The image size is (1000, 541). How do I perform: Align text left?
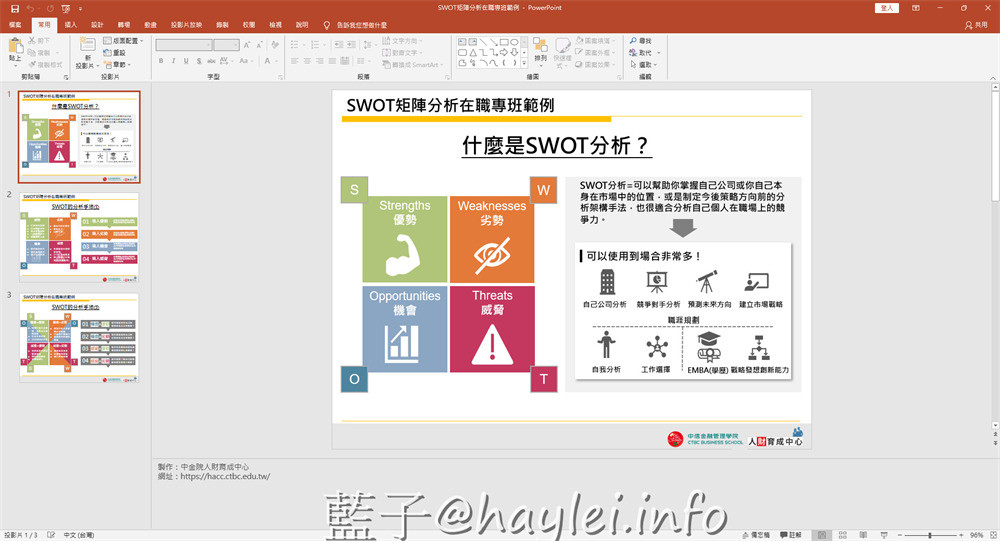[295, 61]
